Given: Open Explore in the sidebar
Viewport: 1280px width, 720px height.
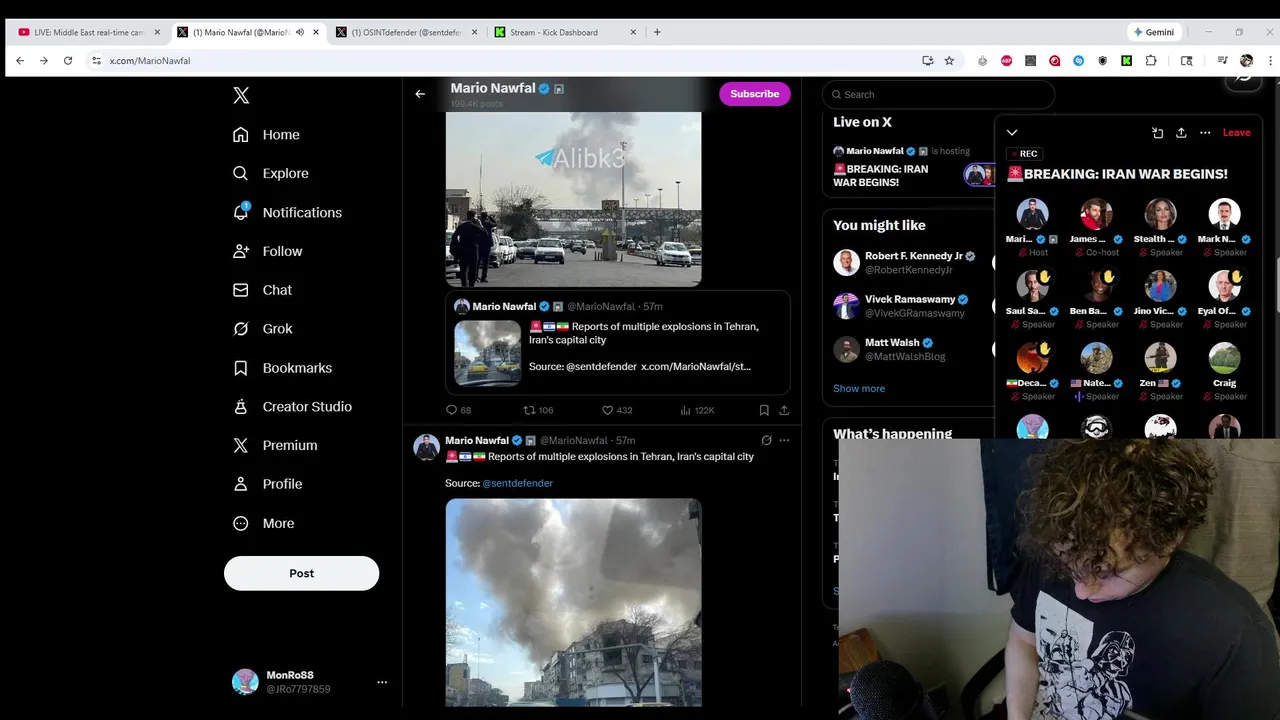Looking at the screenshot, I should [x=270, y=174].
